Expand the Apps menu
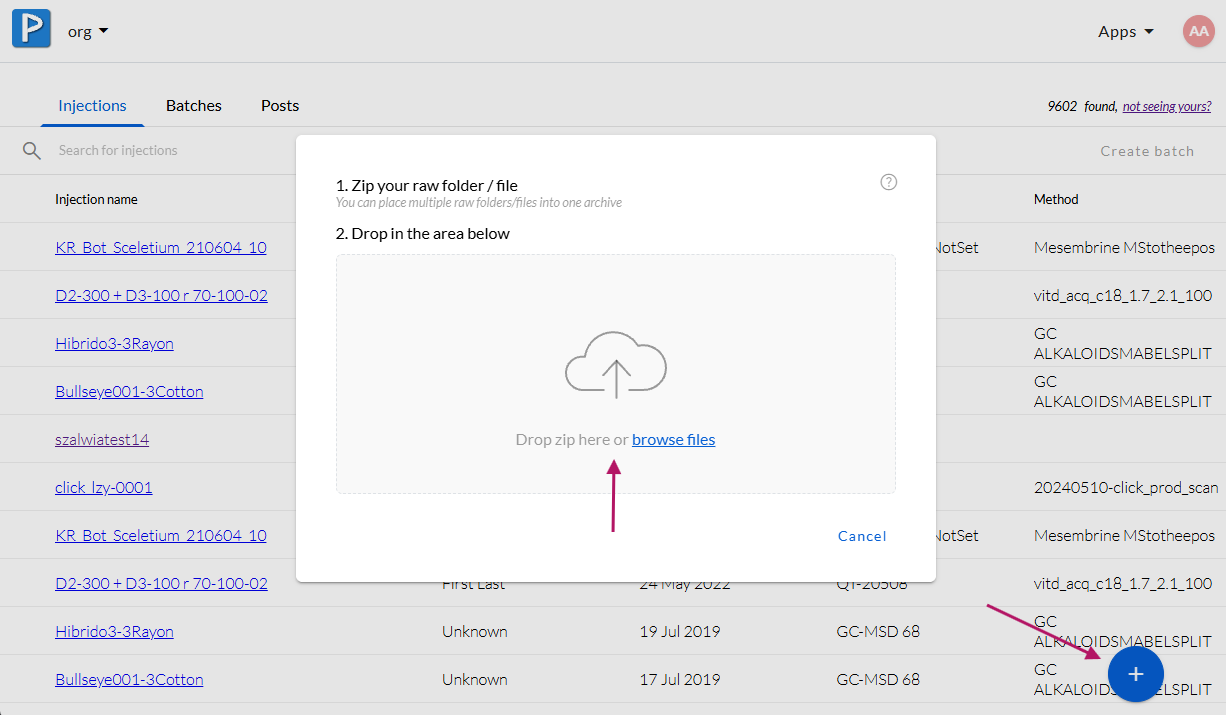 point(1126,31)
